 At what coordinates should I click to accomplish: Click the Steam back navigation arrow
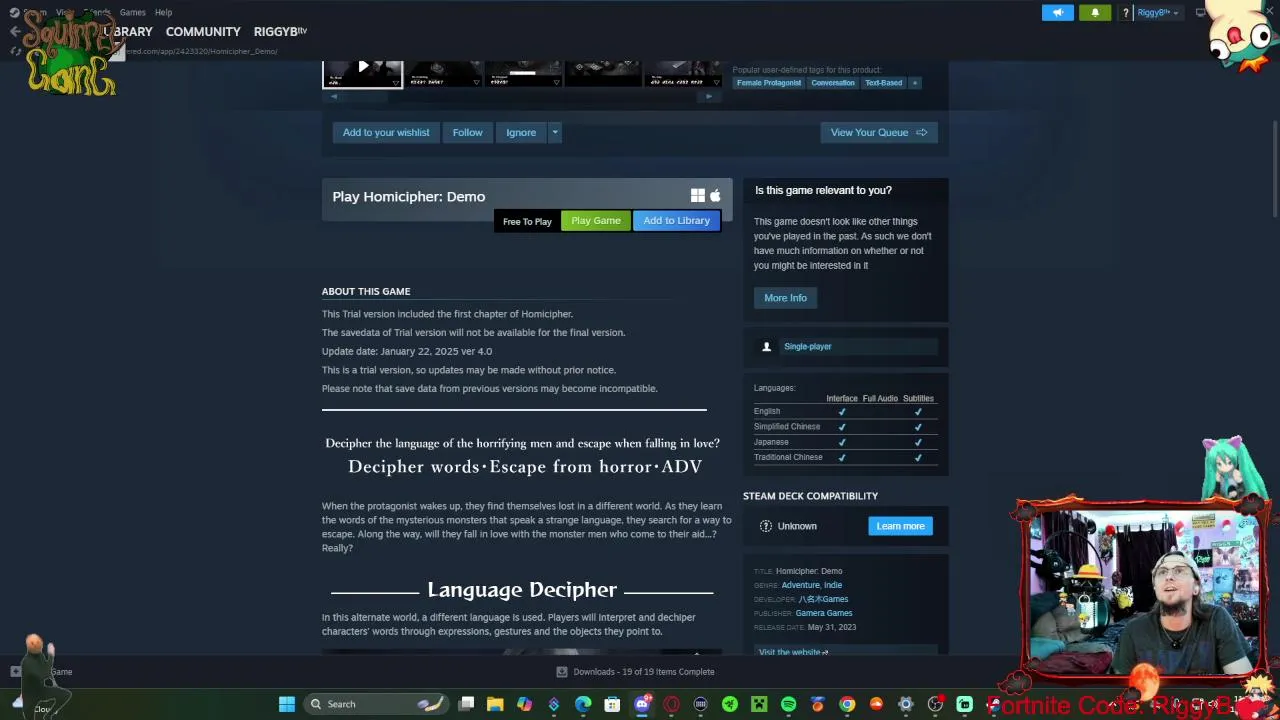(14, 32)
